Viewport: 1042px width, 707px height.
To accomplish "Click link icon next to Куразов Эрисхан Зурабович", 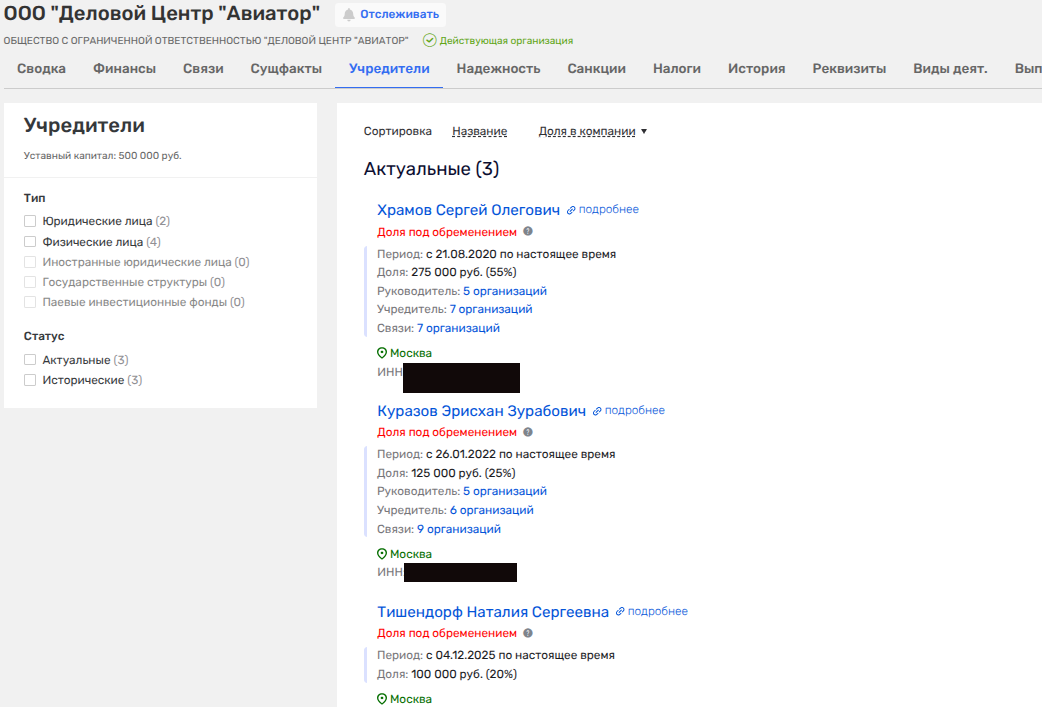I will click(598, 411).
